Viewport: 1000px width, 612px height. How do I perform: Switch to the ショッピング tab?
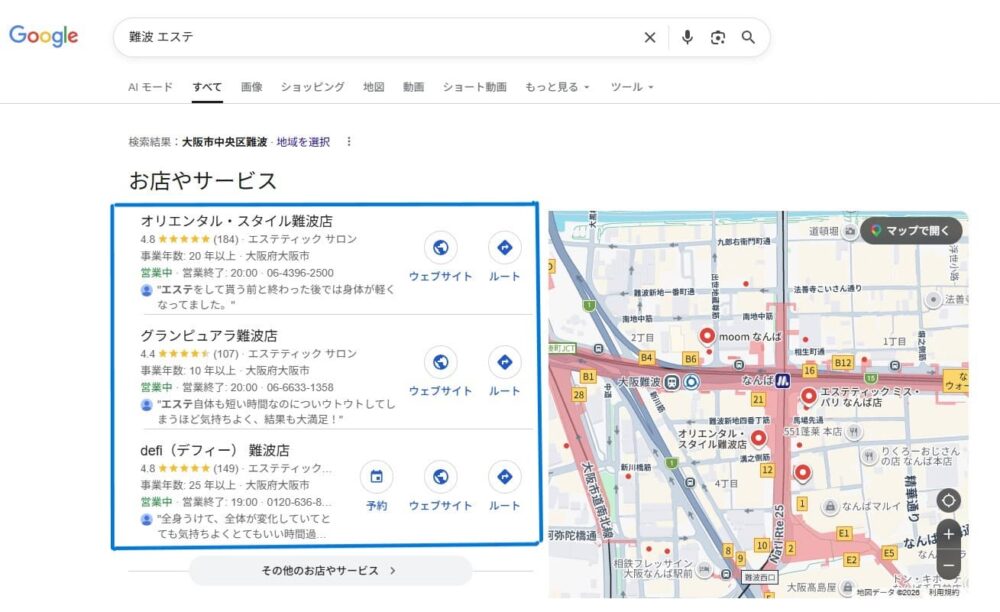[312, 87]
